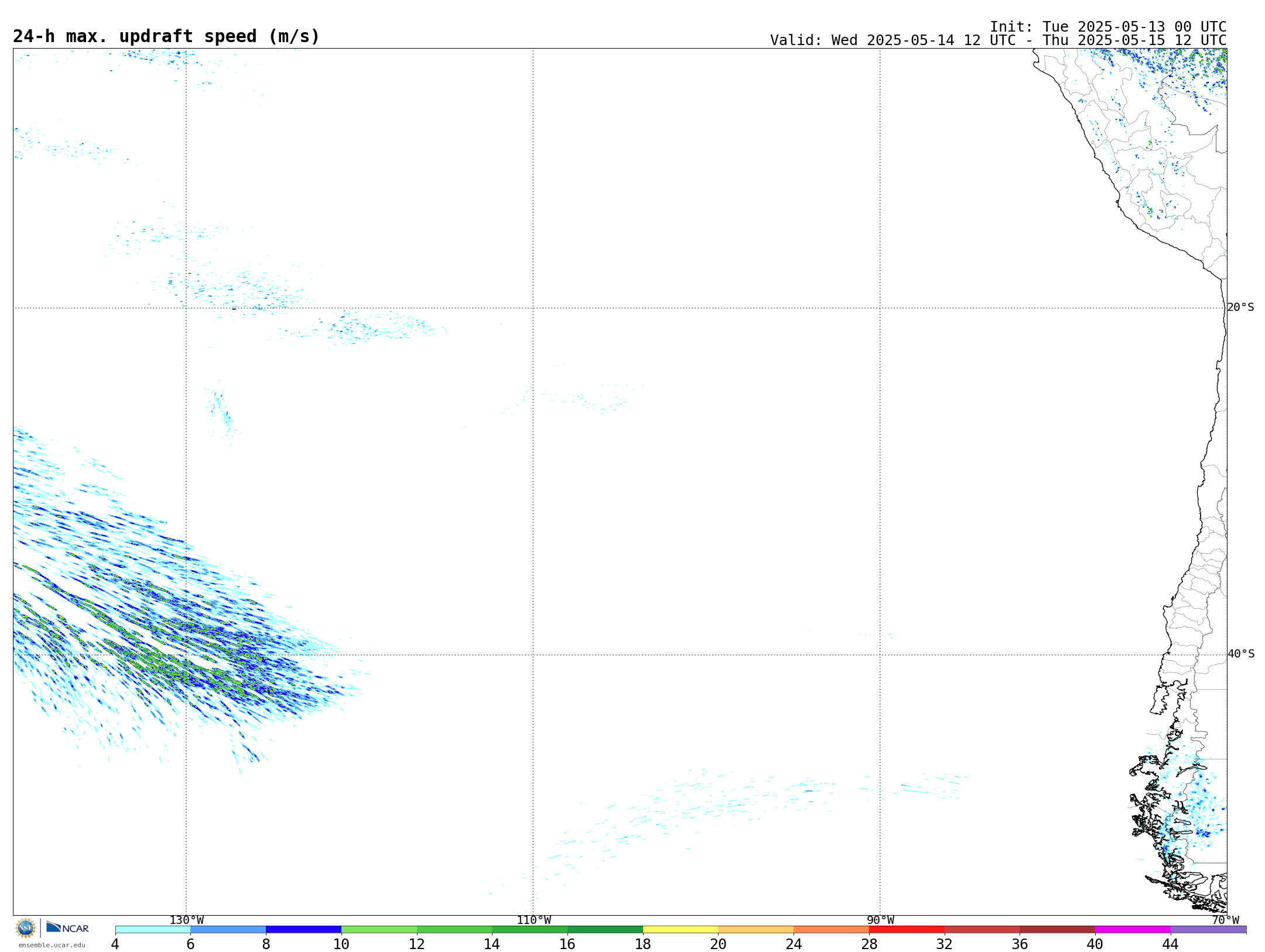Click the colorbar tick label 16
1265x952 pixels.
point(567,944)
